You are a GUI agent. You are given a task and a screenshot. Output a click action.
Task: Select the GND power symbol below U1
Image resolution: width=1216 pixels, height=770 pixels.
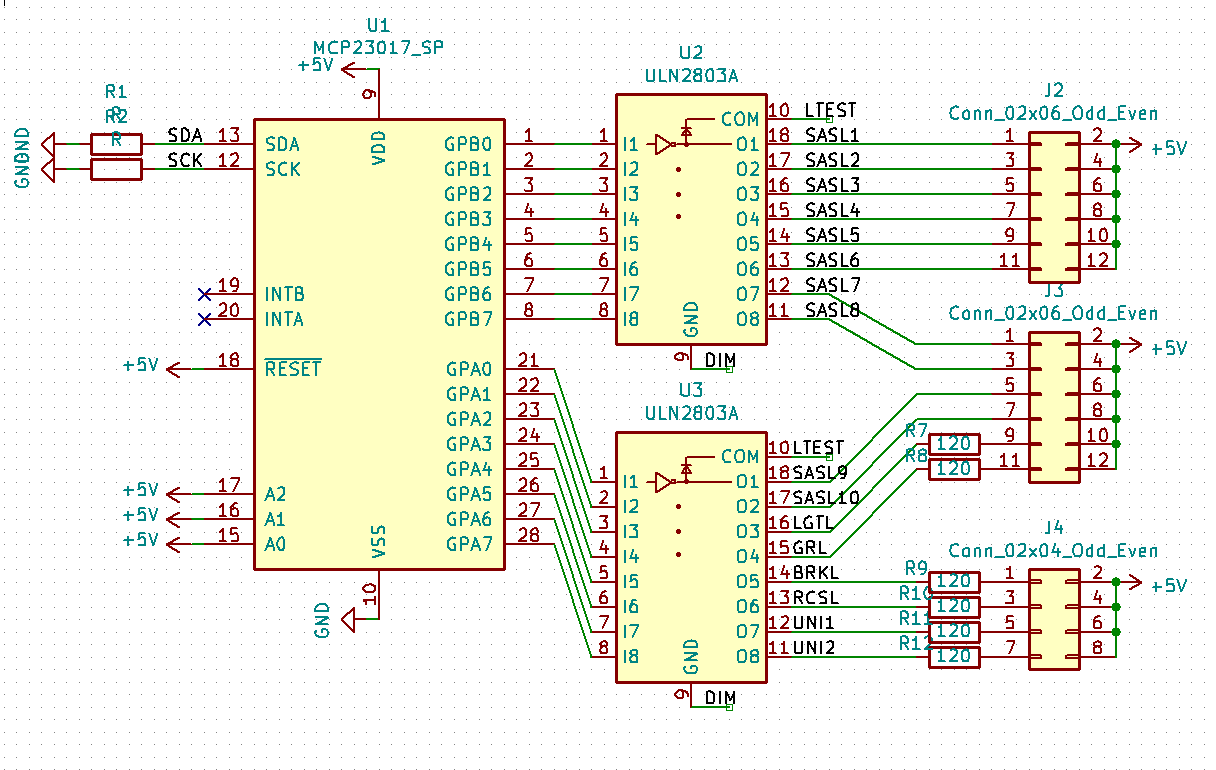[349, 620]
